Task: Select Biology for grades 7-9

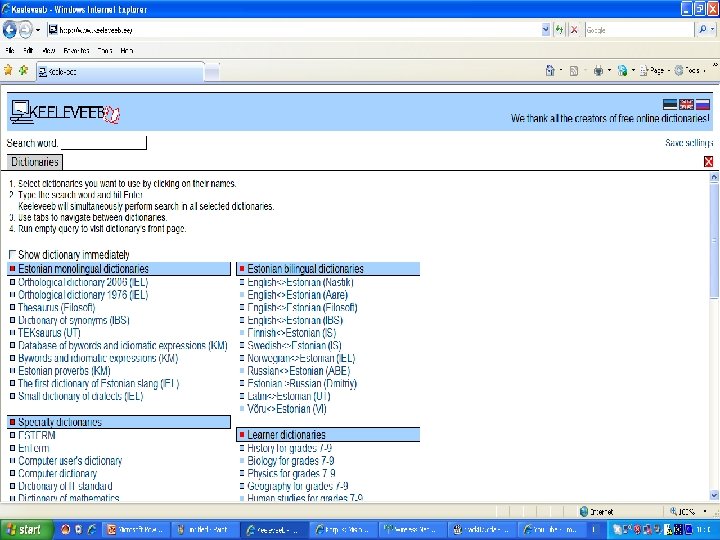Action: tap(291, 461)
